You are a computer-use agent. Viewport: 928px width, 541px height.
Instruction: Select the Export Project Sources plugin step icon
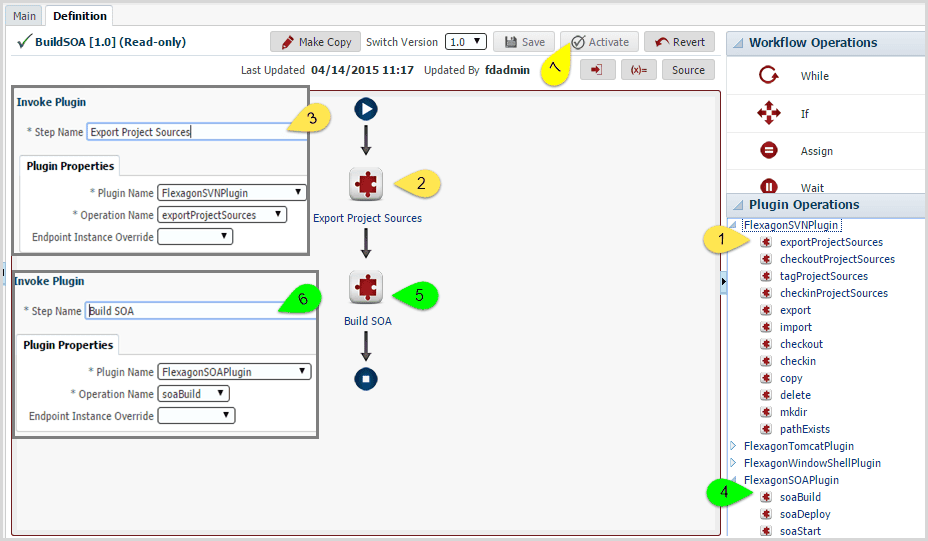pyautogui.click(x=366, y=184)
